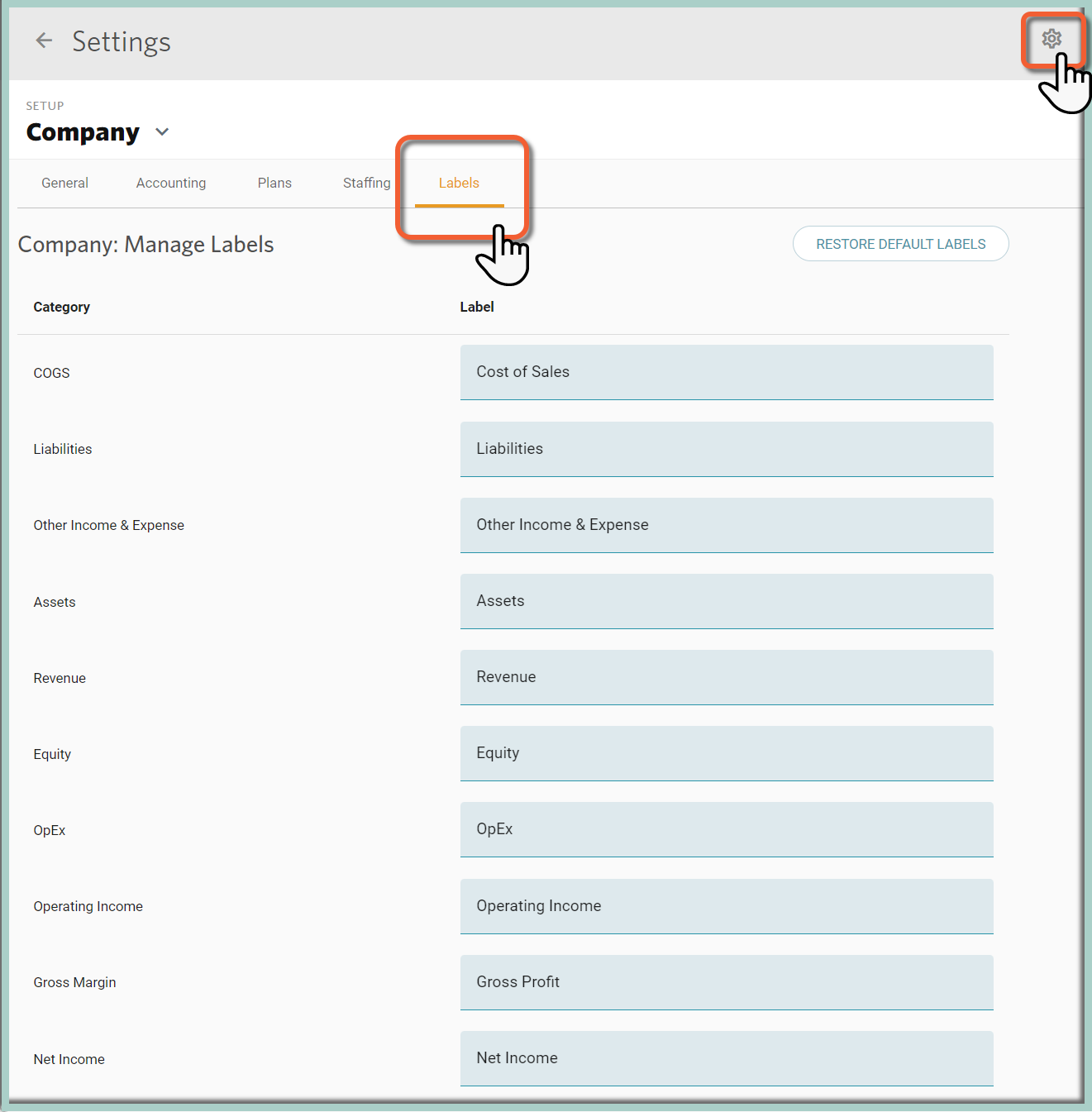Image resolution: width=1092 pixels, height=1112 pixels.
Task: Click the Restore Default Labels button
Action: point(900,244)
